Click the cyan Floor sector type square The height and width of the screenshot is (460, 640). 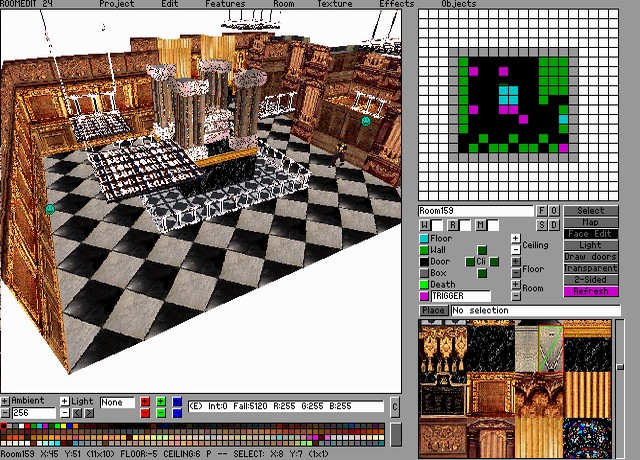tap(424, 239)
